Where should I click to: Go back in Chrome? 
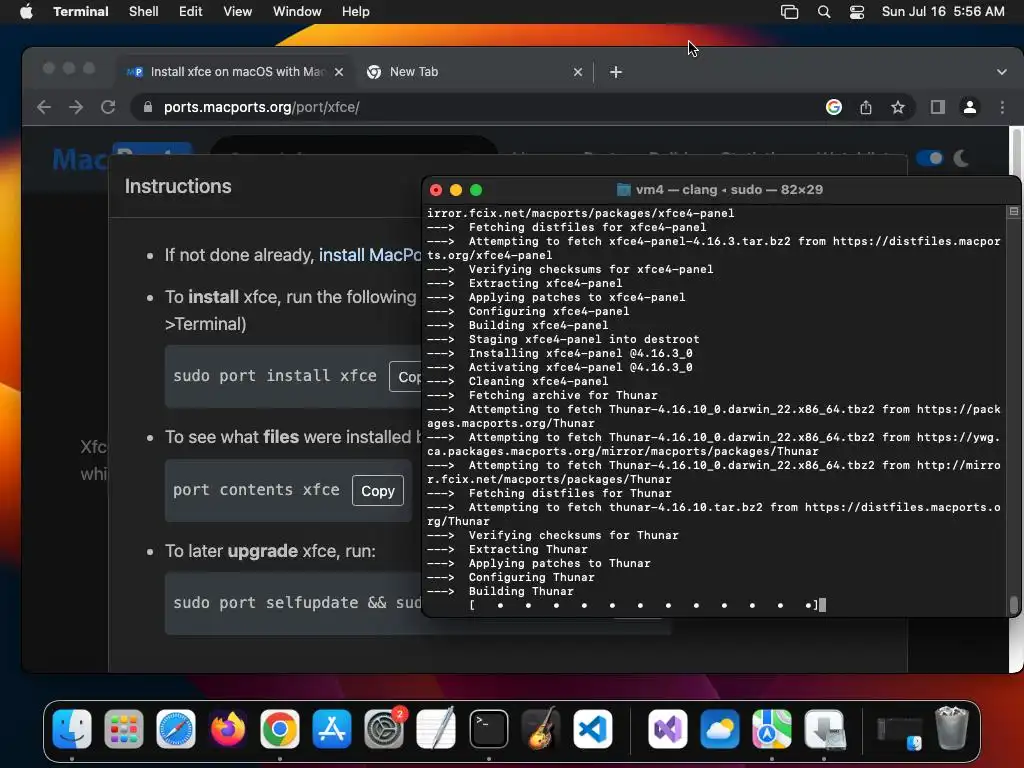[x=44, y=107]
